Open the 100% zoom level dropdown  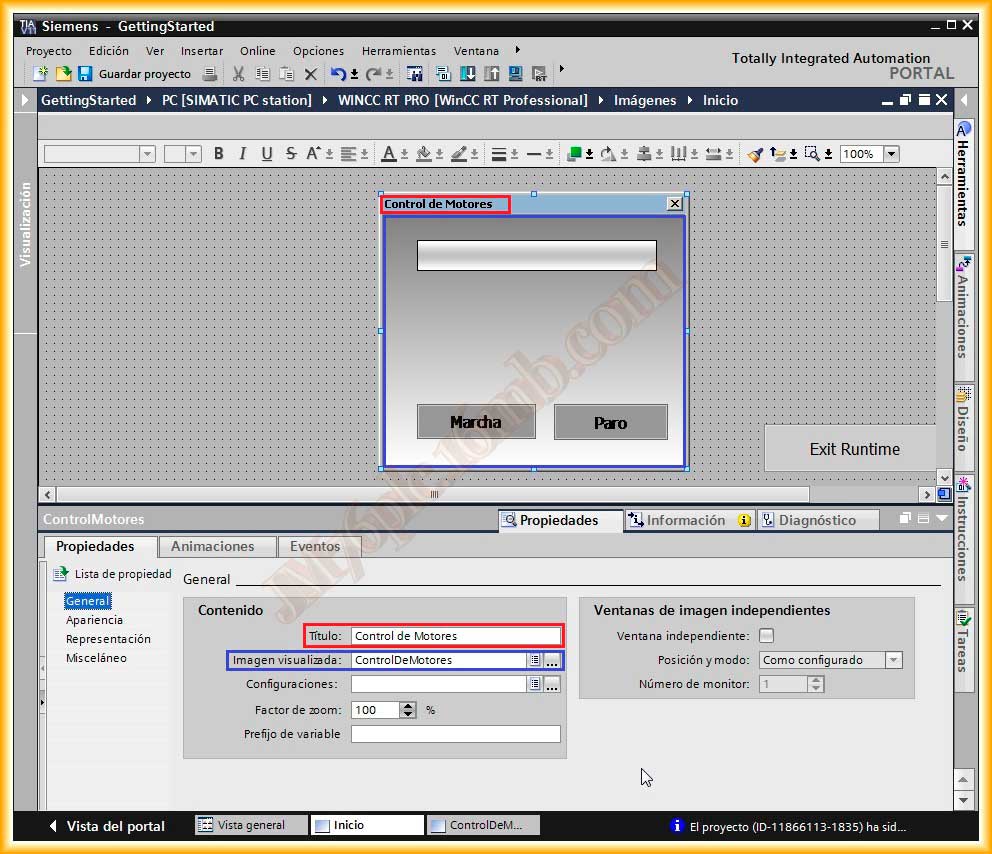click(891, 154)
